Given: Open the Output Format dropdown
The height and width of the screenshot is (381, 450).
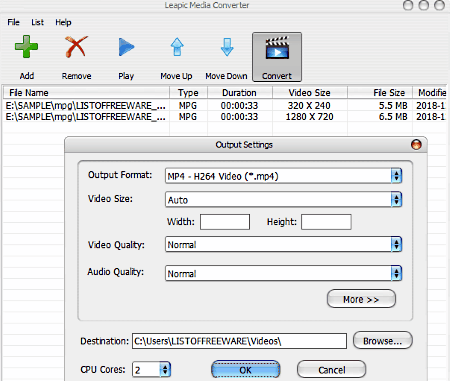Looking at the screenshot, I should pos(396,176).
